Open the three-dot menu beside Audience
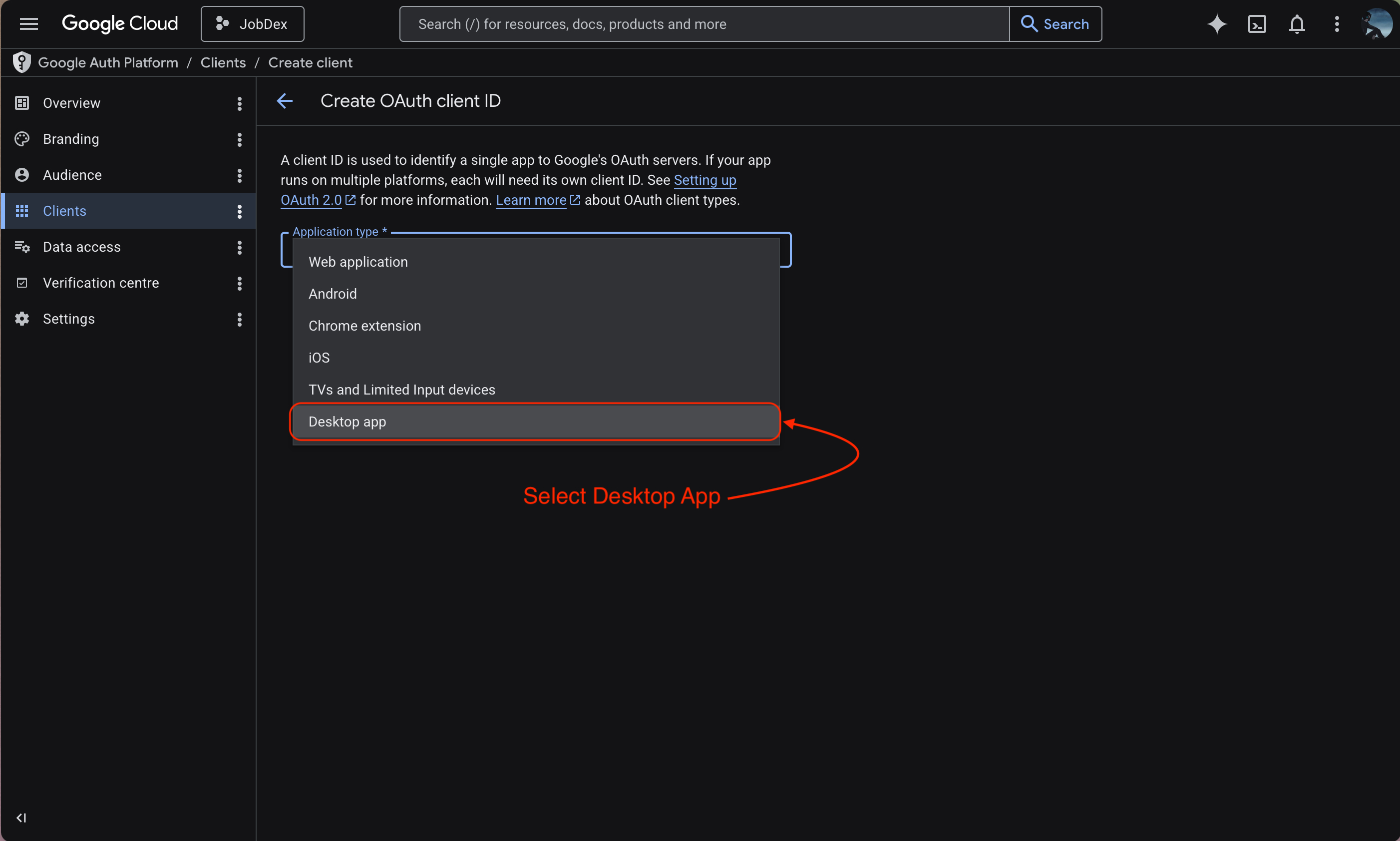This screenshot has width=1400, height=841. pyautogui.click(x=240, y=176)
